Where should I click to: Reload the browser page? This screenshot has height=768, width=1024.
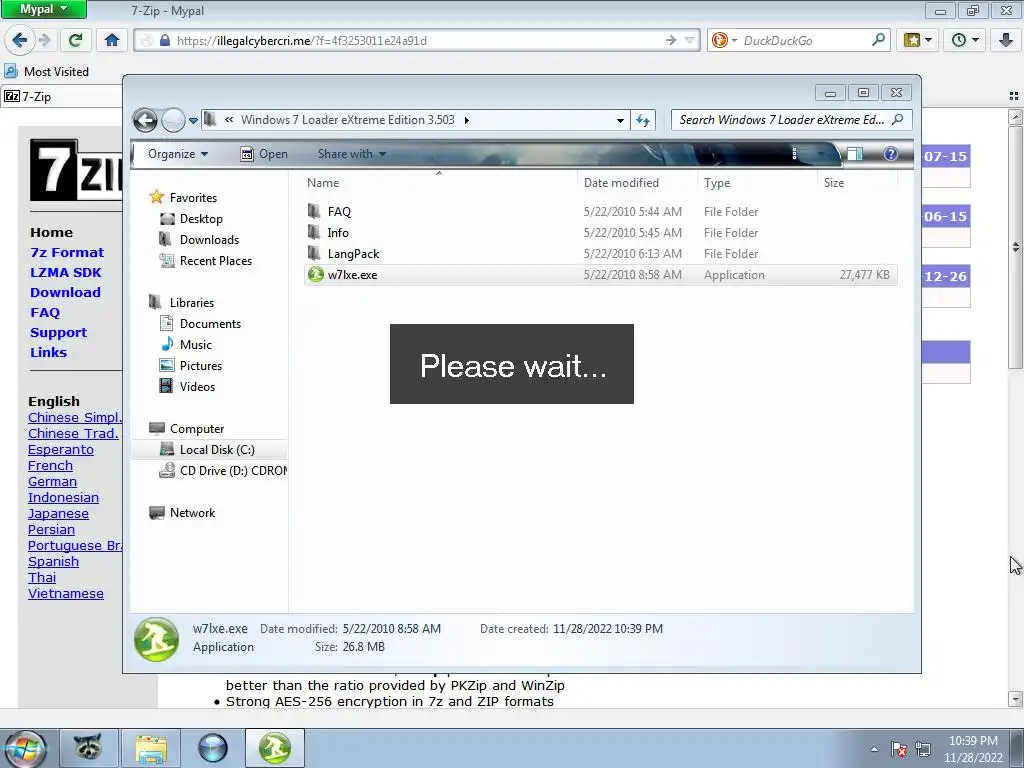click(76, 40)
